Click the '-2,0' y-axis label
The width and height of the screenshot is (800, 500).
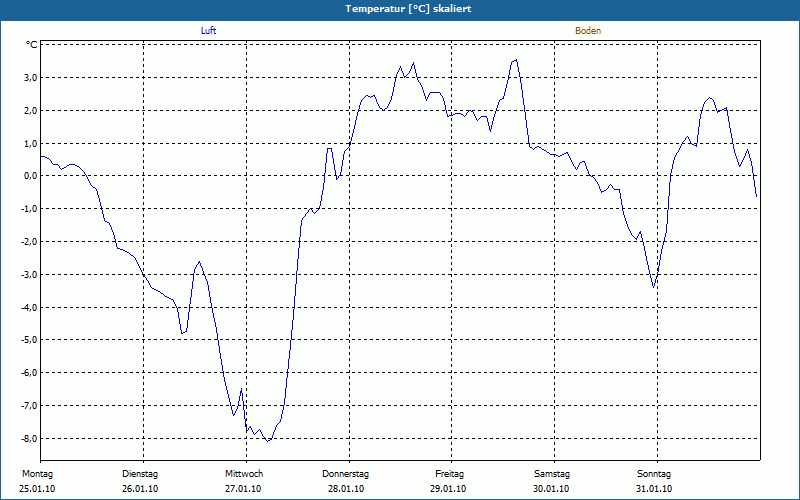[30, 242]
